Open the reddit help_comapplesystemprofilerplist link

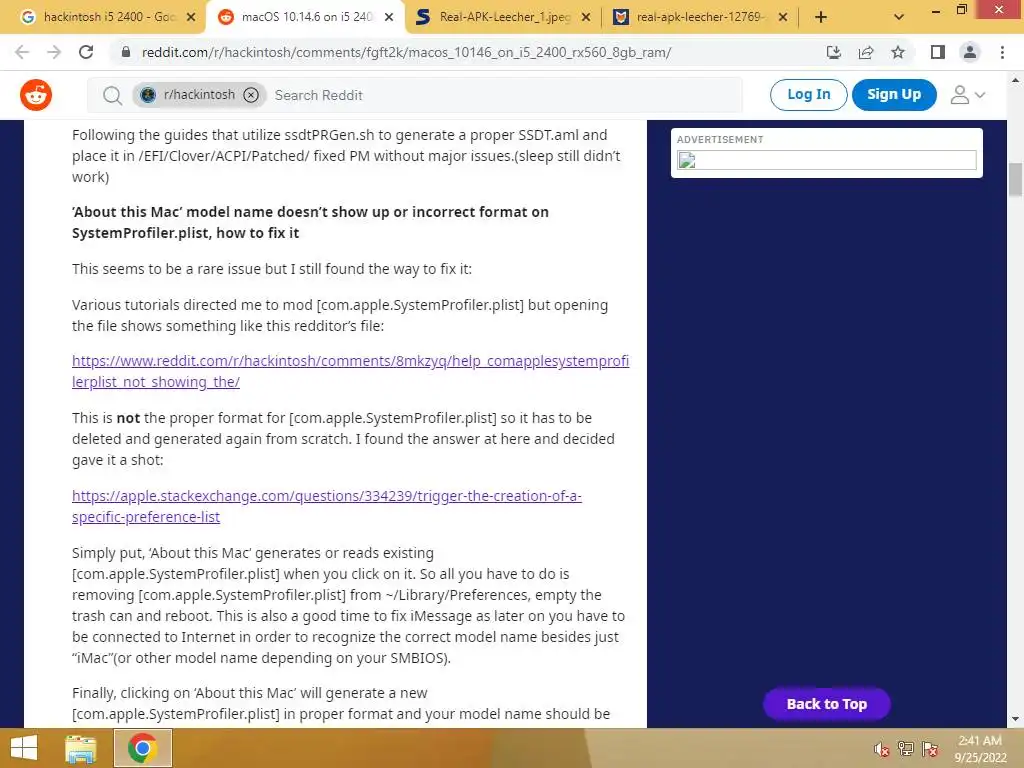click(x=350, y=371)
